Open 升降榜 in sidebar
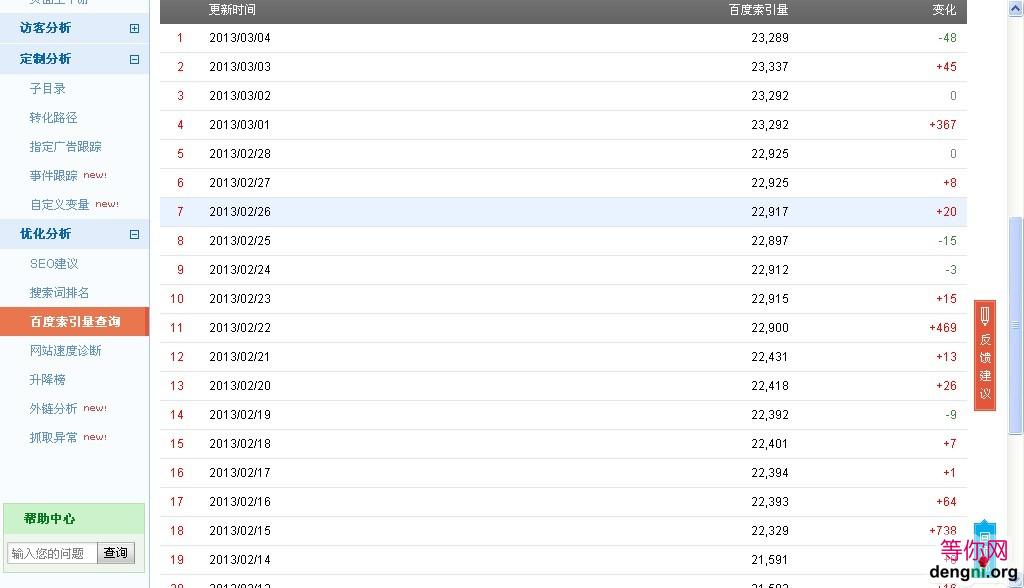This screenshot has width=1024, height=588. (x=48, y=380)
